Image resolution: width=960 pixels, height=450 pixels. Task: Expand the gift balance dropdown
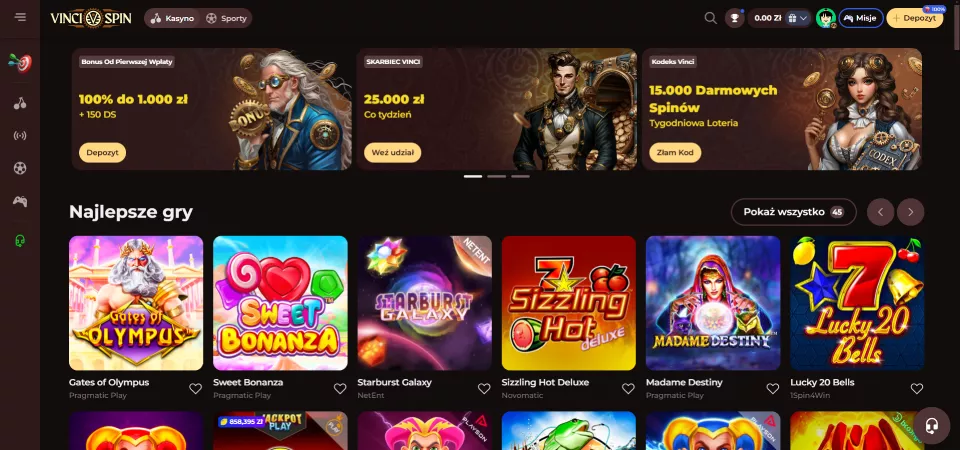798,18
